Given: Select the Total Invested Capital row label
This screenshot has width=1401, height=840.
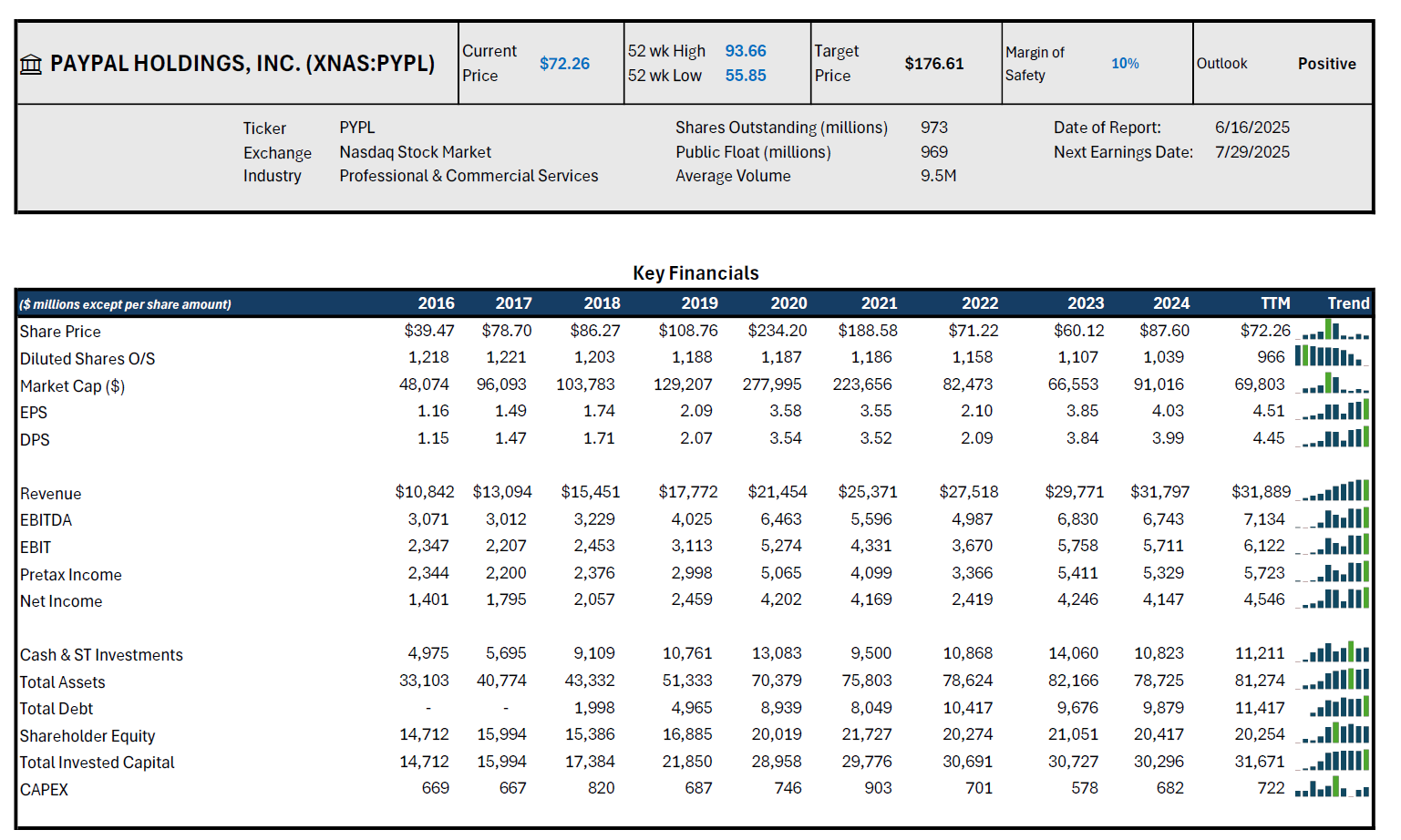Looking at the screenshot, I should tap(97, 763).
